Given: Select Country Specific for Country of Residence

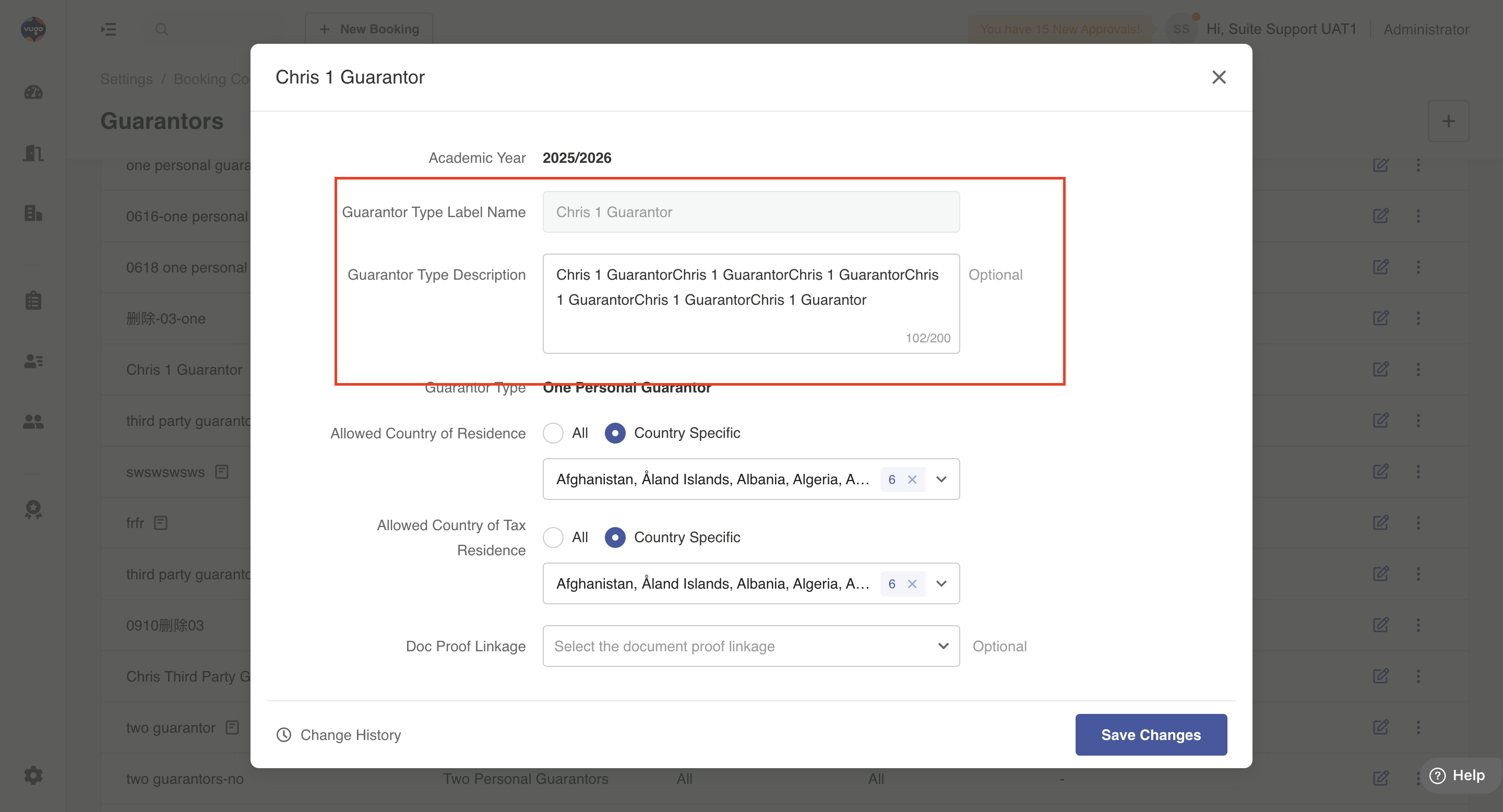Looking at the screenshot, I should click(615, 433).
